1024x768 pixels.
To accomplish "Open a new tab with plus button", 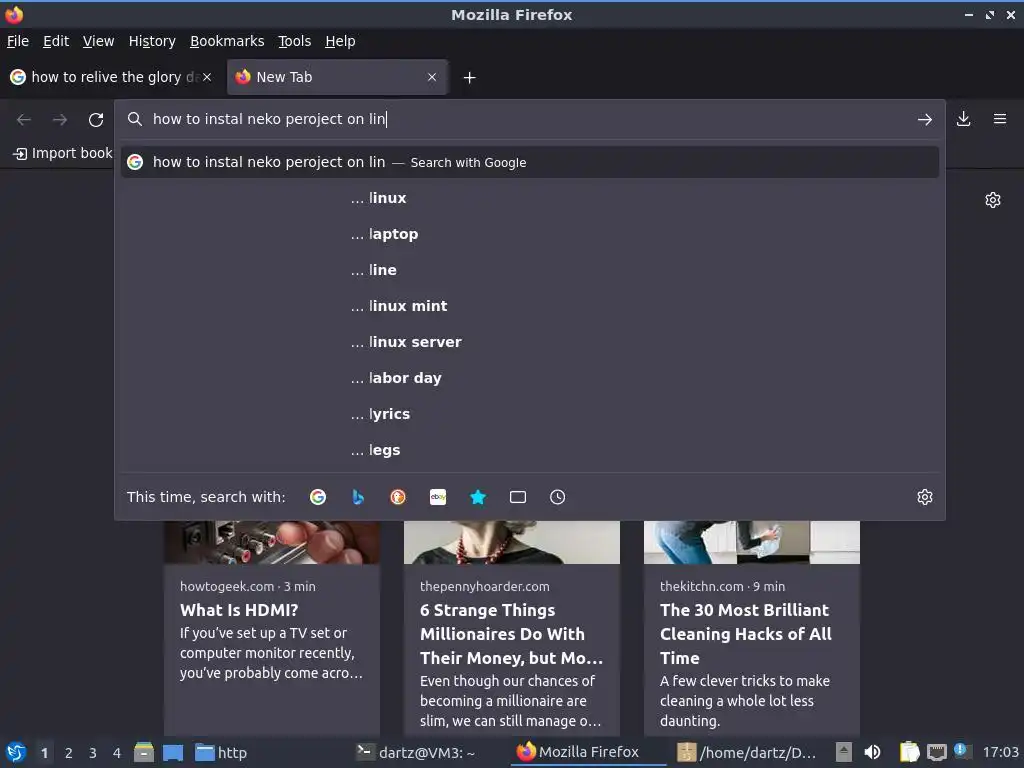I will click(x=469, y=78).
